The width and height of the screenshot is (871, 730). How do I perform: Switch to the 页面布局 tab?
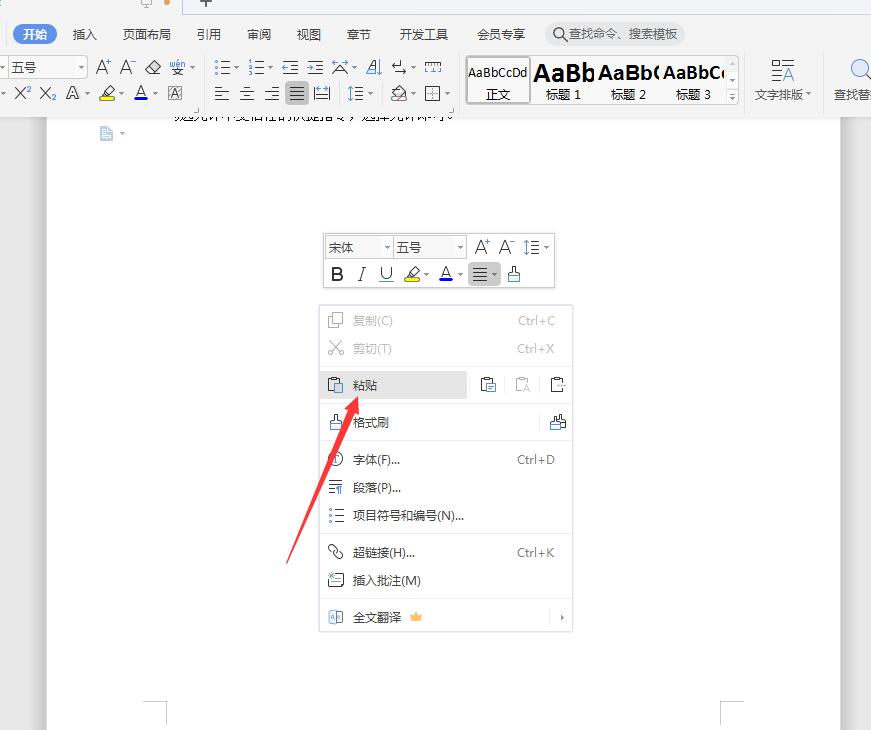coord(147,34)
